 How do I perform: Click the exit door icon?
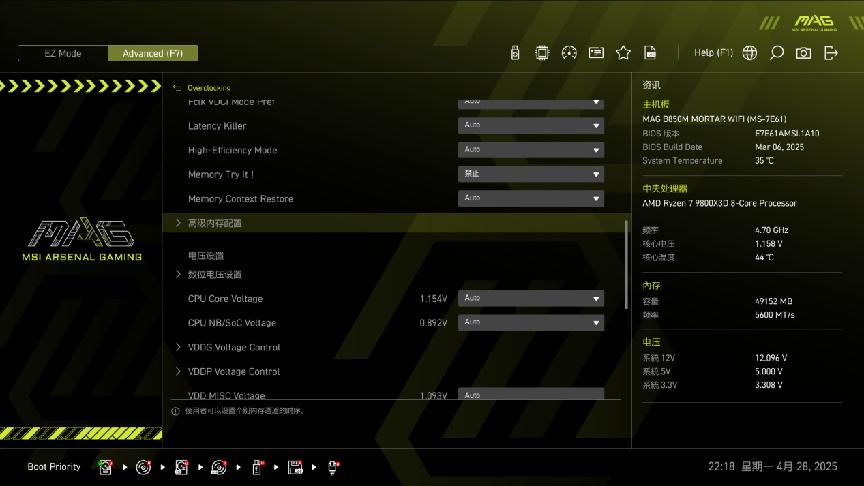pyautogui.click(x=830, y=53)
